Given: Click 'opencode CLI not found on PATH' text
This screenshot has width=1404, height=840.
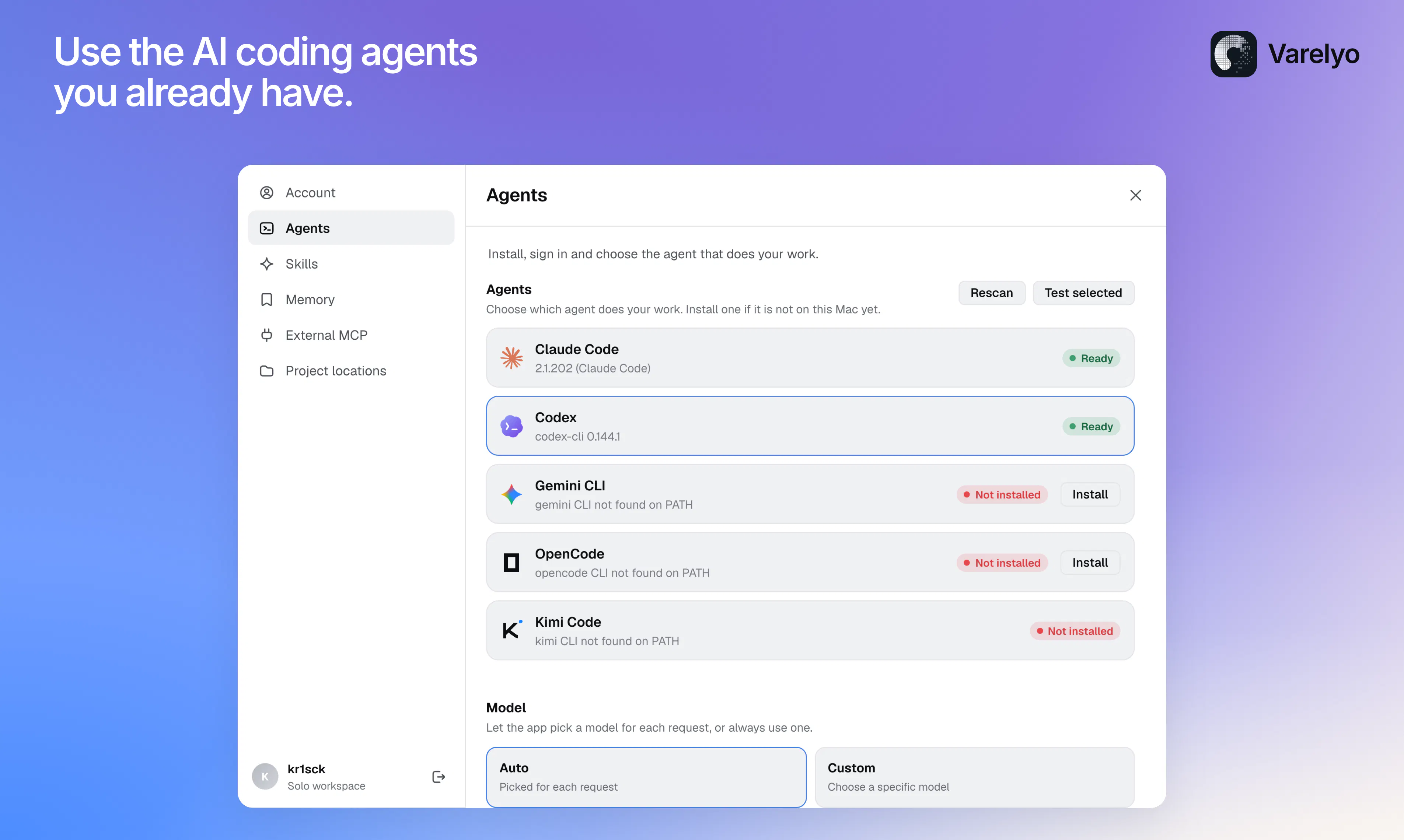Looking at the screenshot, I should [x=622, y=573].
